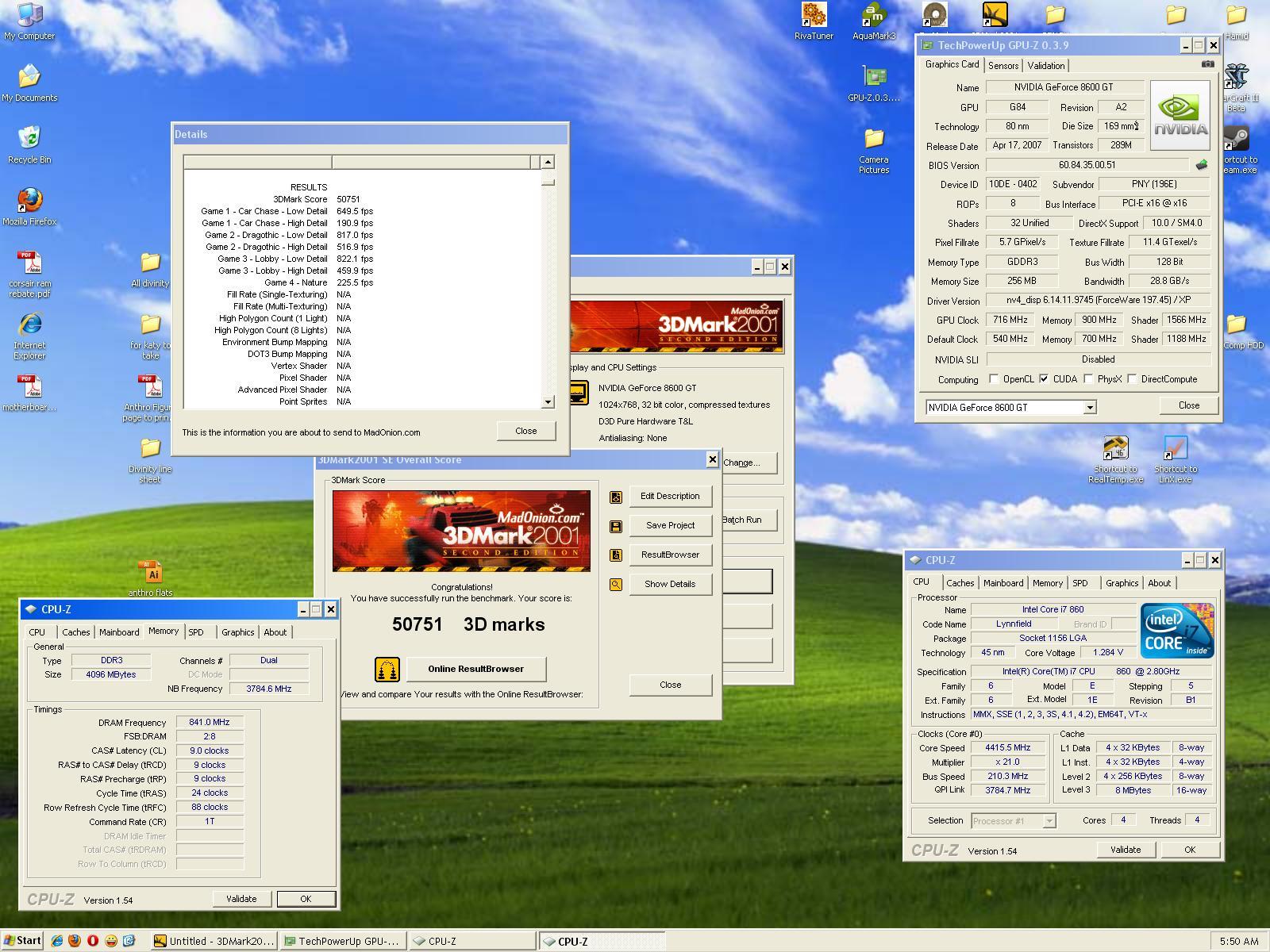This screenshot has width=1270, height=952.
Task: Open the CPU tab in left CPU-Z
Action: (x=37, y=632)
